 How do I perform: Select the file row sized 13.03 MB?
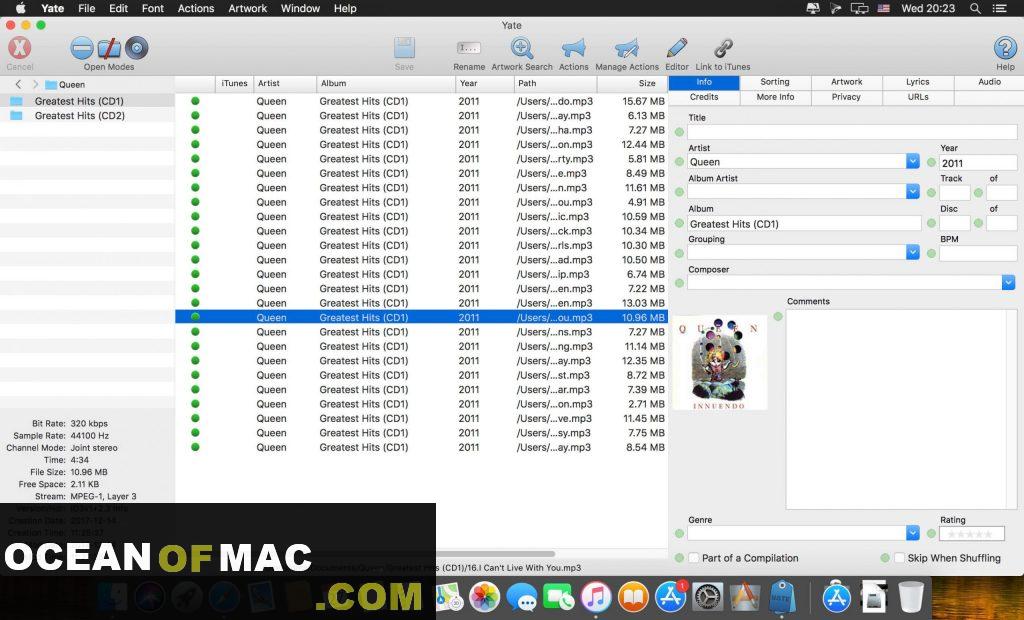(421, 303)
